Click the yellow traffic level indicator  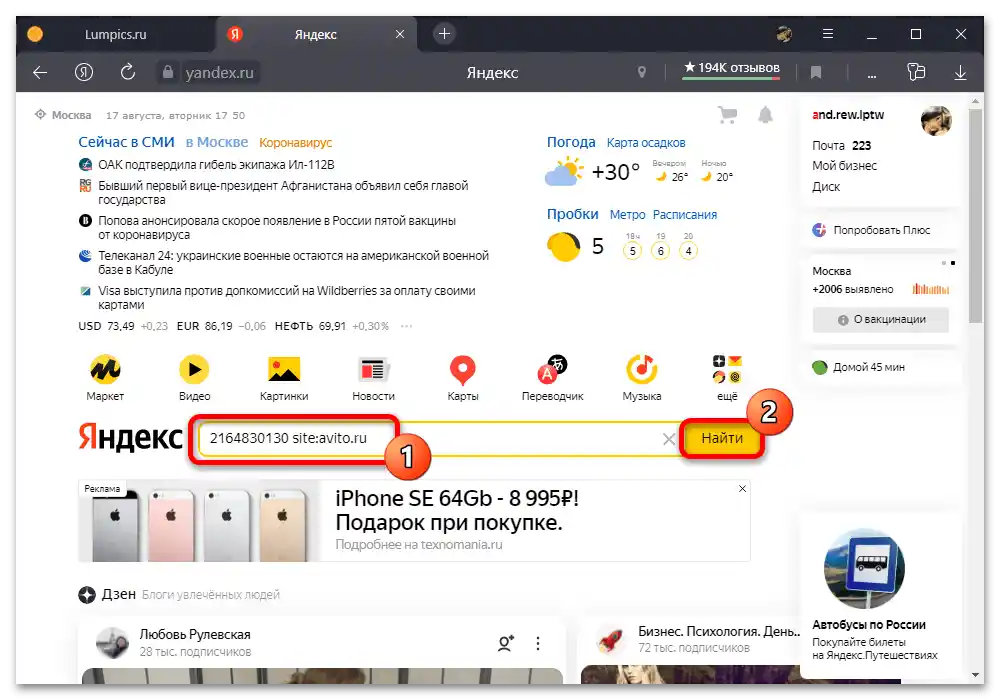564,247
